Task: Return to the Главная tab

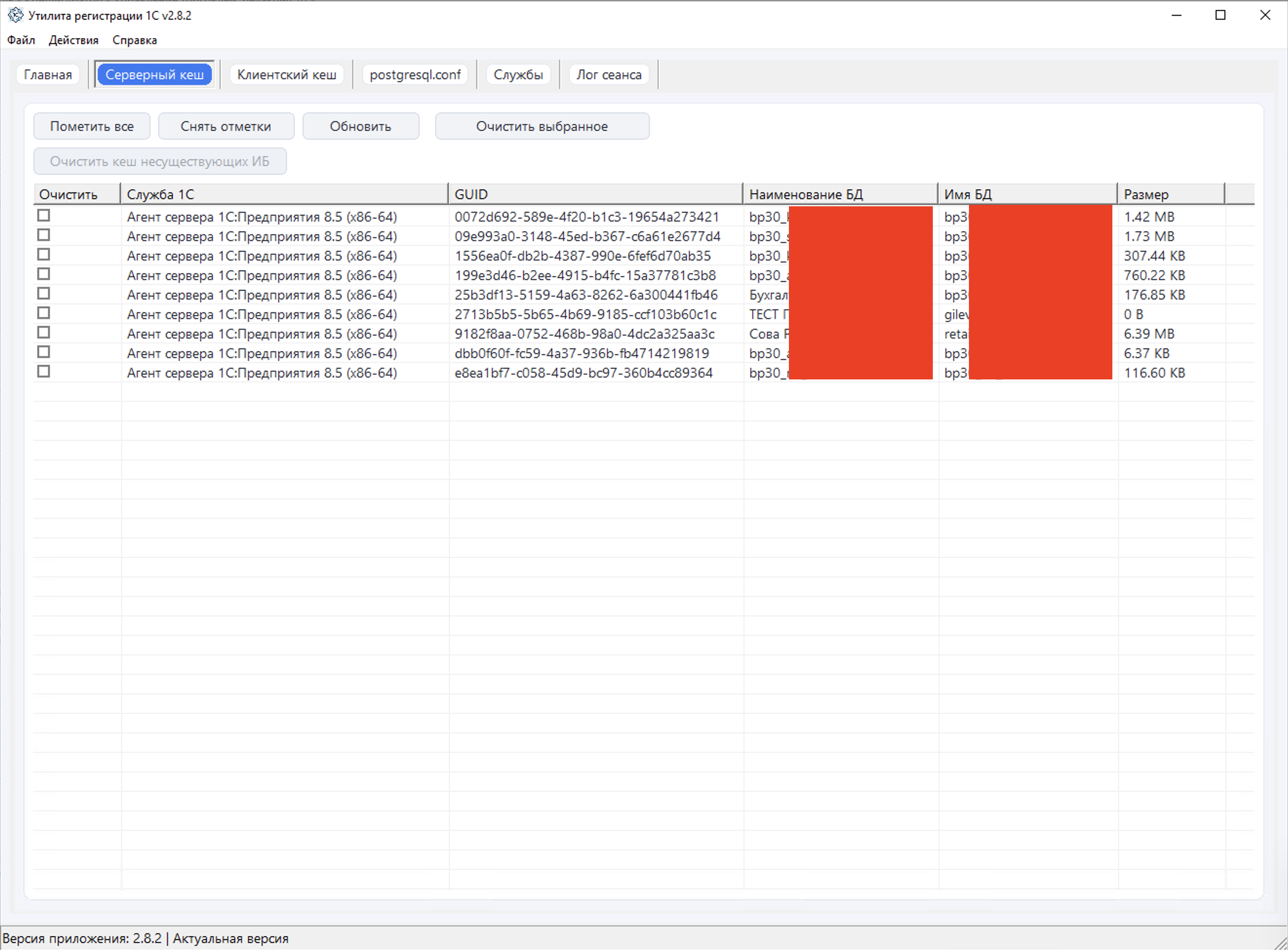Action: pyautogui.click(x=48, y=75)
